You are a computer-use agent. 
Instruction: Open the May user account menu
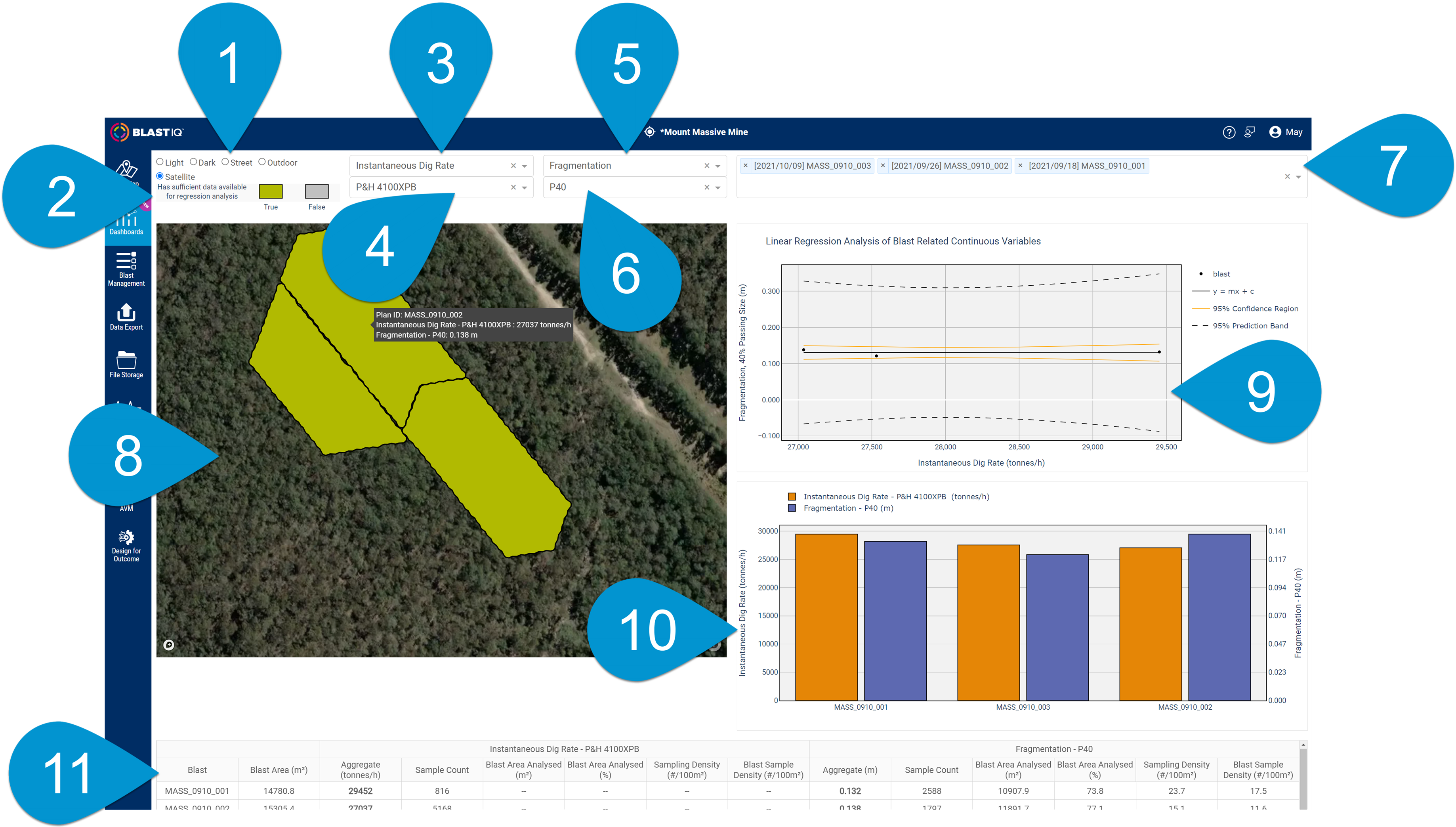[1286, 132]
